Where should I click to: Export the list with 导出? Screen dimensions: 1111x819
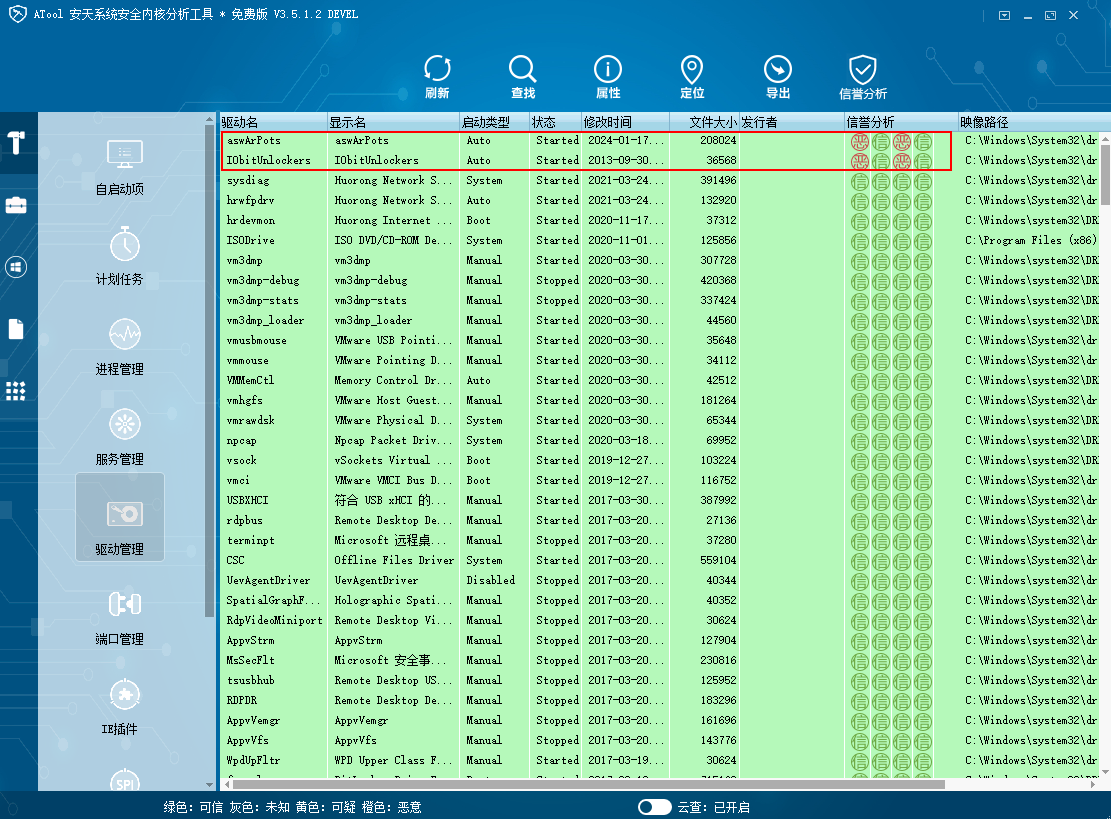778,77
